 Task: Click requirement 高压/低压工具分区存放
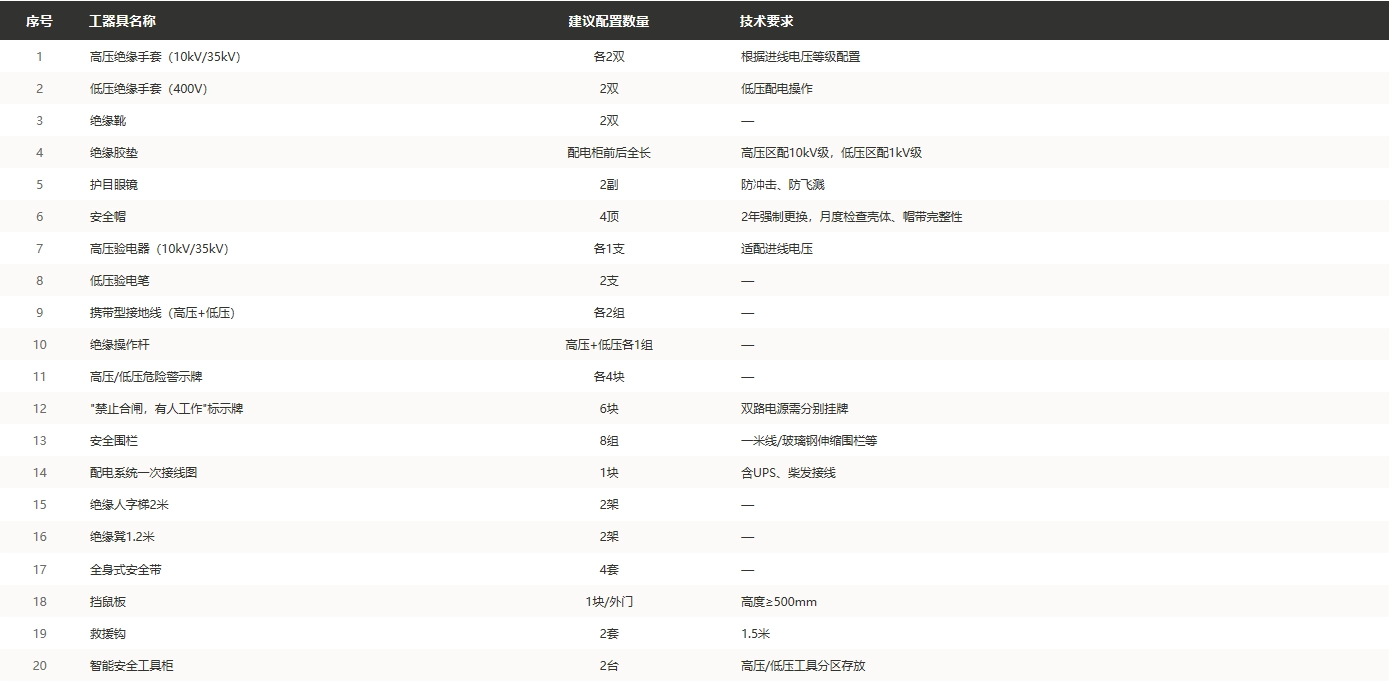tap(802, 666)
